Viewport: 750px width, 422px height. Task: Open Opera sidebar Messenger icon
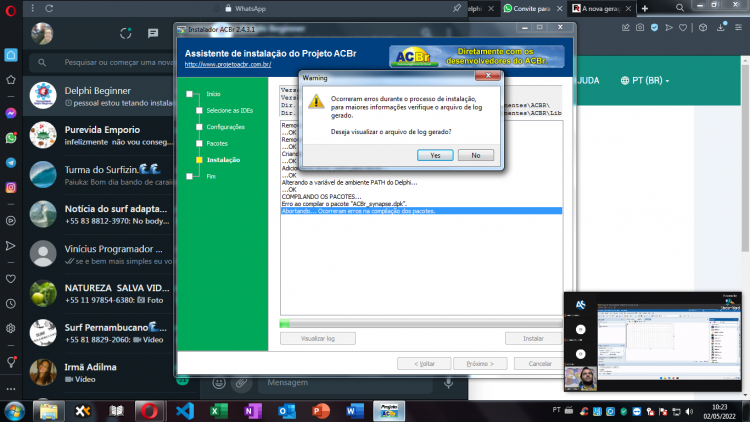pos(11,113)
